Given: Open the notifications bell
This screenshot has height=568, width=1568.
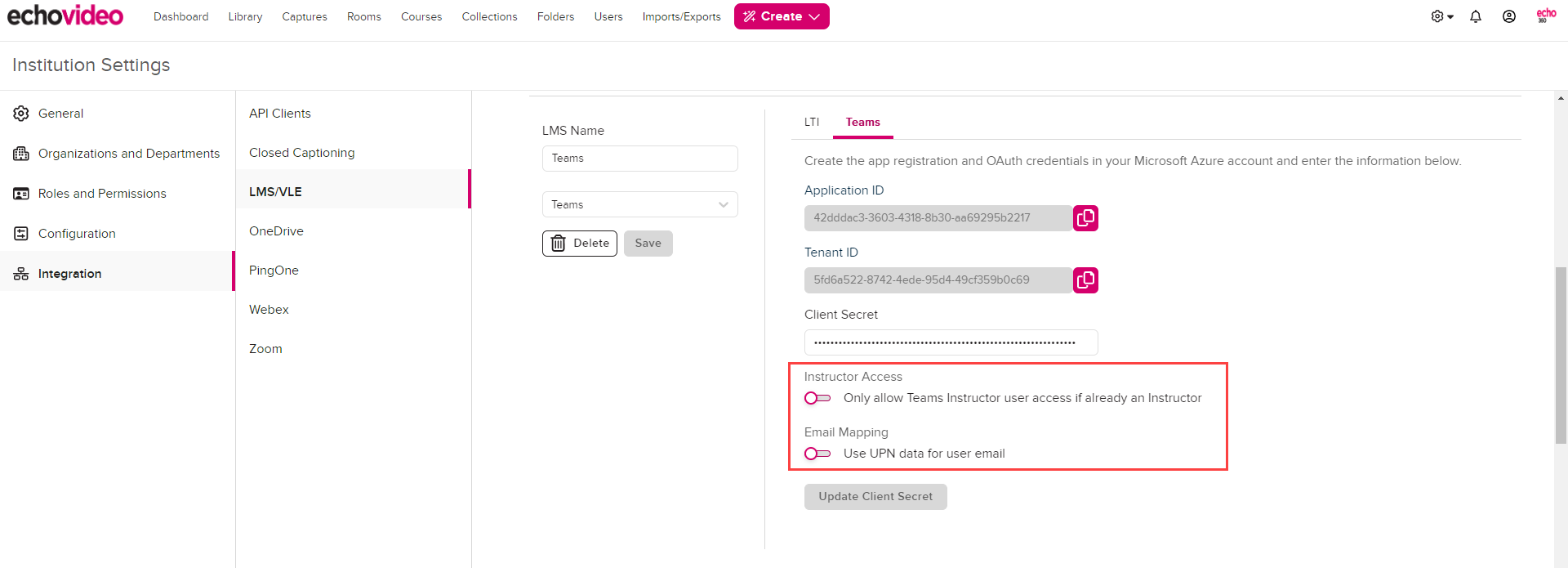Looking at the screenshot, I should (1476, 16).
